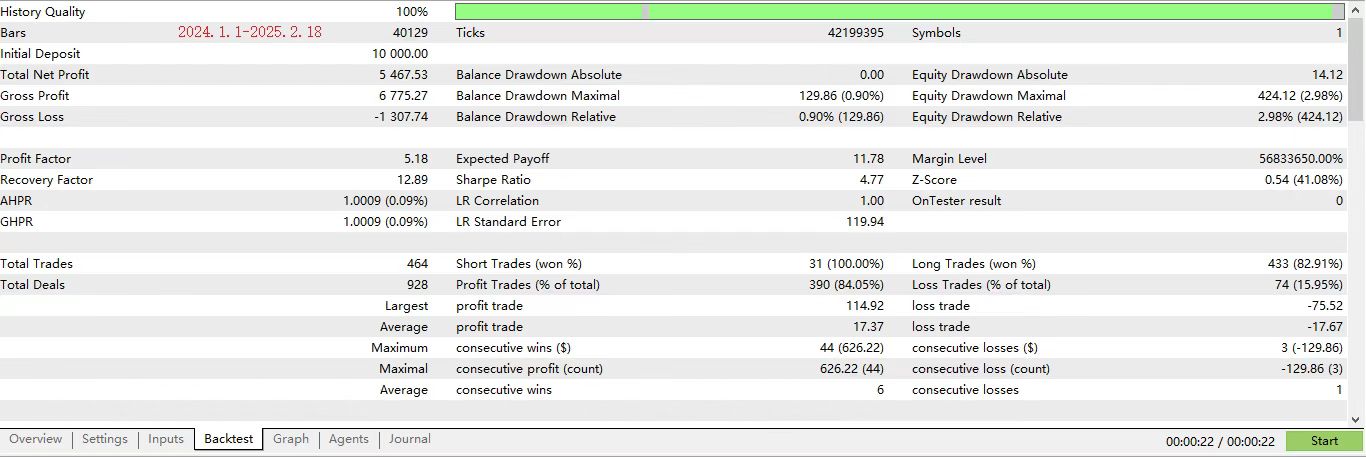Click the scrollbar up arrow
This screenshot has width=1366, height=457.
pyautogui.click(x=1357, y=8)
